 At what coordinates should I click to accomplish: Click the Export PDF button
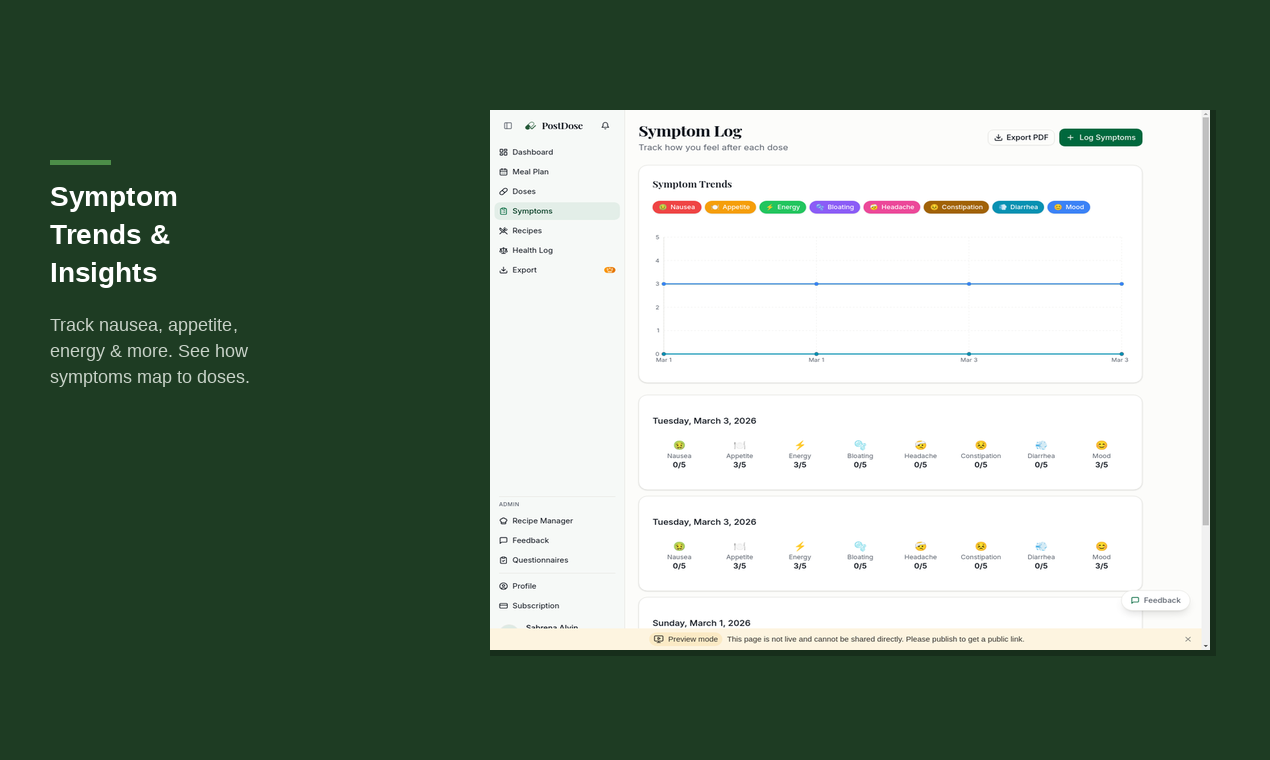[x=1021, y=137]
